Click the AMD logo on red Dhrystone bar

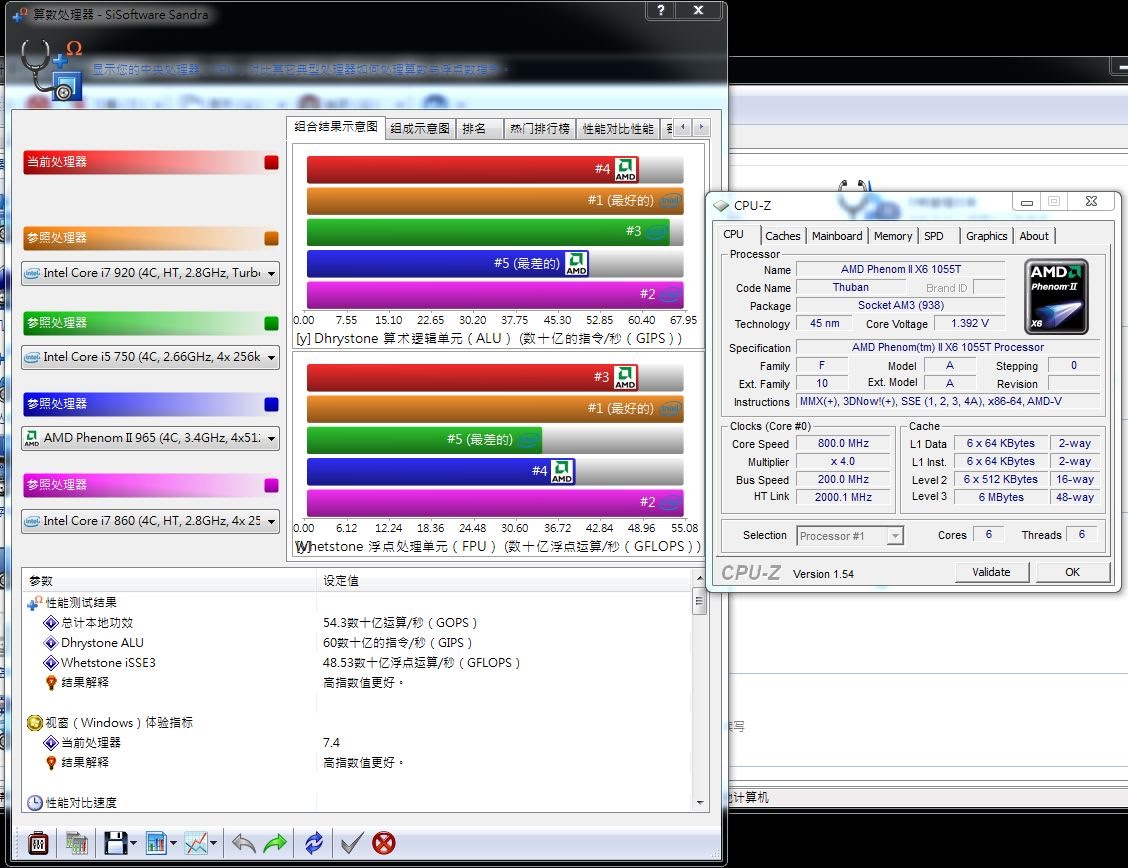coord(625,170)
